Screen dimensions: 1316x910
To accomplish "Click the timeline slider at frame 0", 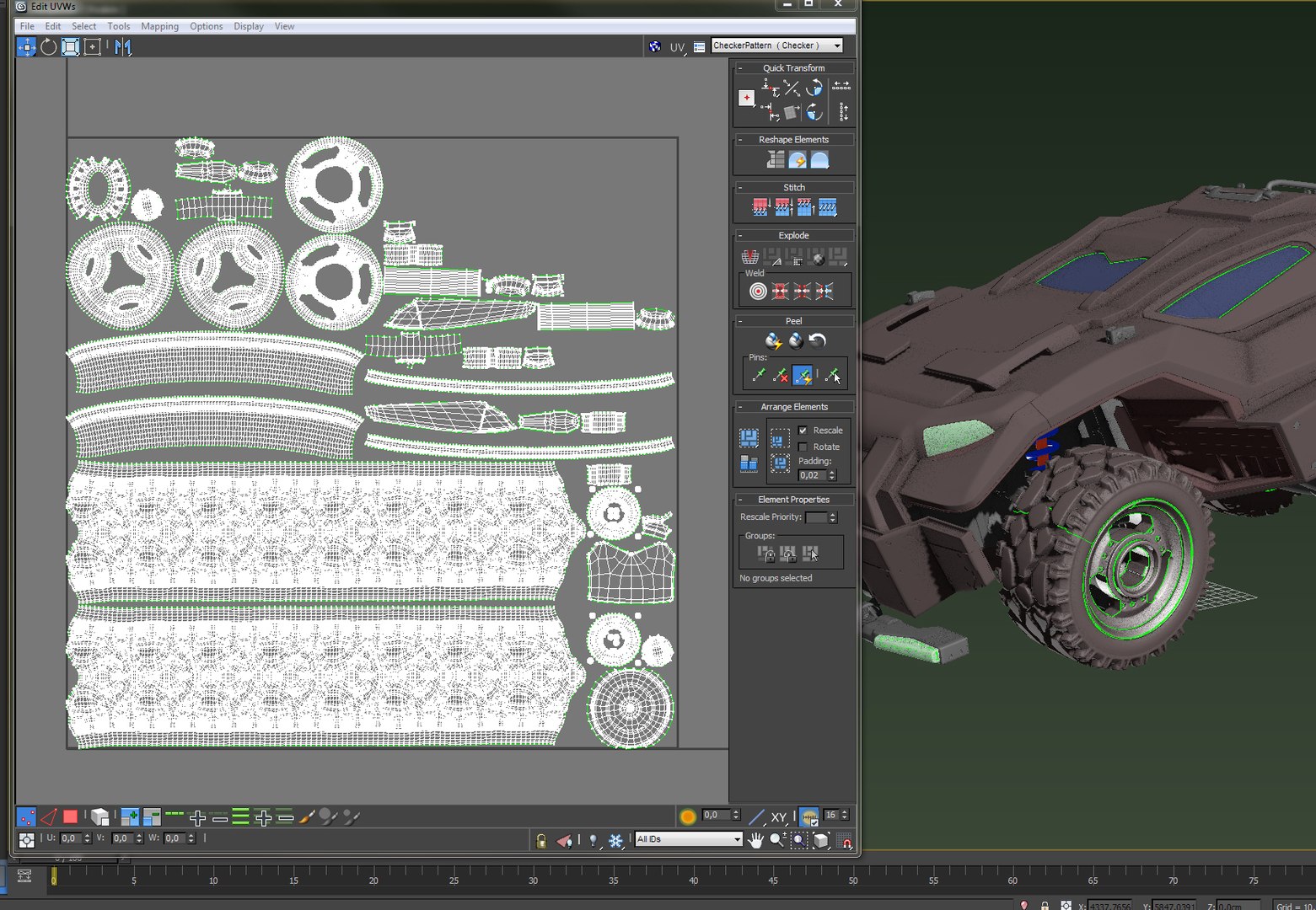I will click(53, 877).
